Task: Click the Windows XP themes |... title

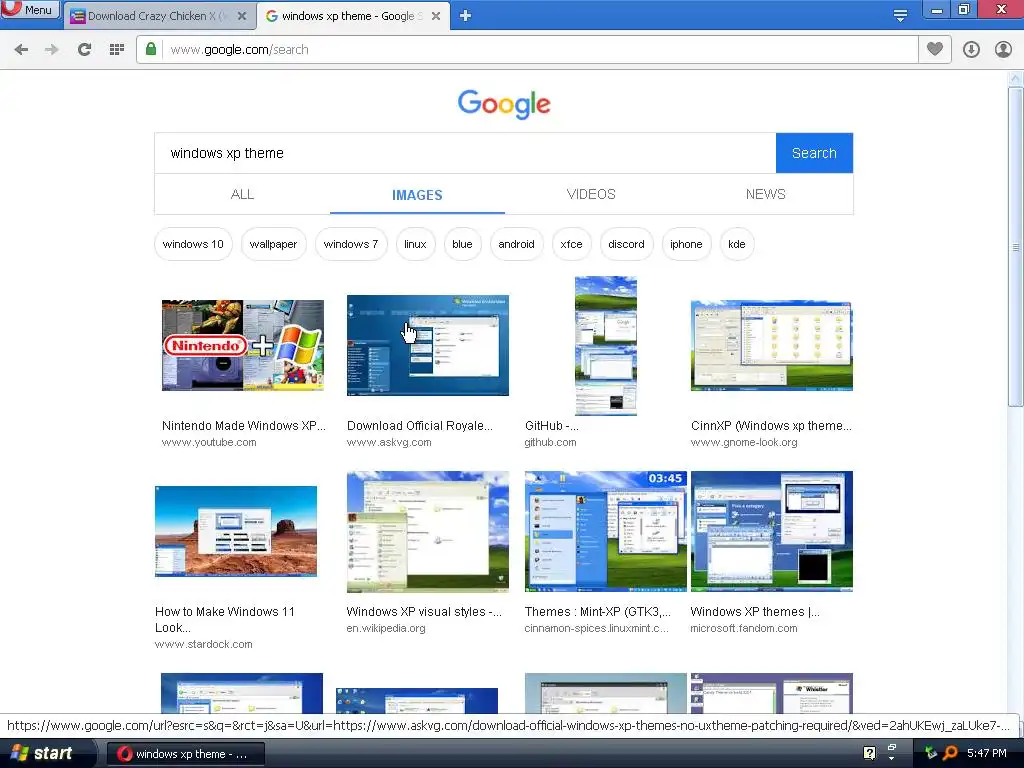Action: 755,612
